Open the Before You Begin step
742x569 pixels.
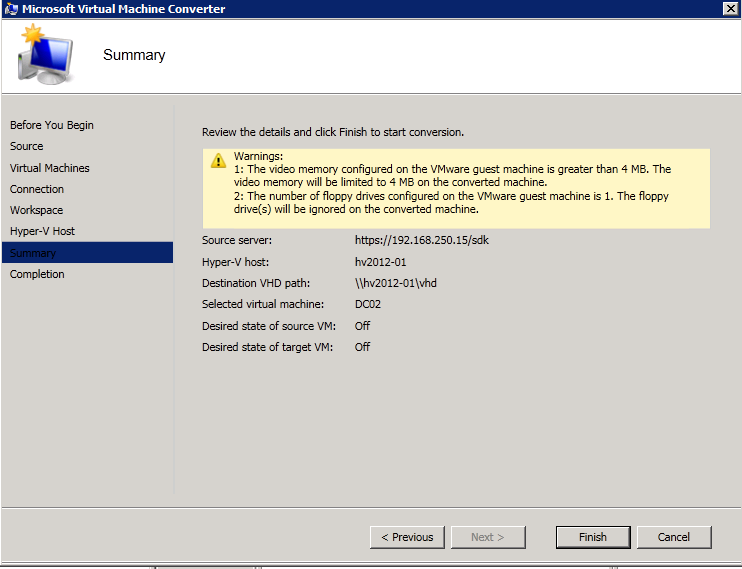[52, 125]
